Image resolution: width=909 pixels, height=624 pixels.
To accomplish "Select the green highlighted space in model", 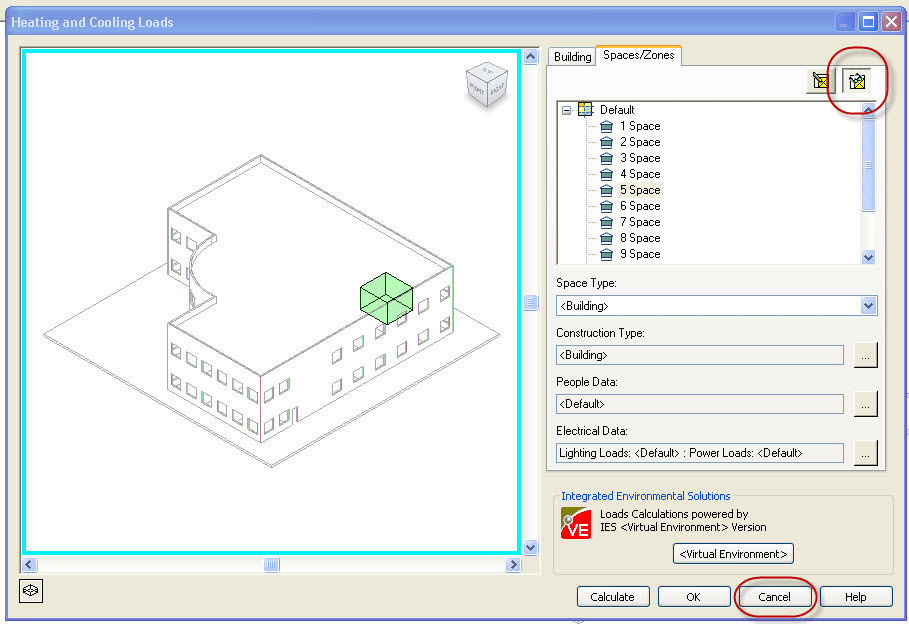I will 386,298.
